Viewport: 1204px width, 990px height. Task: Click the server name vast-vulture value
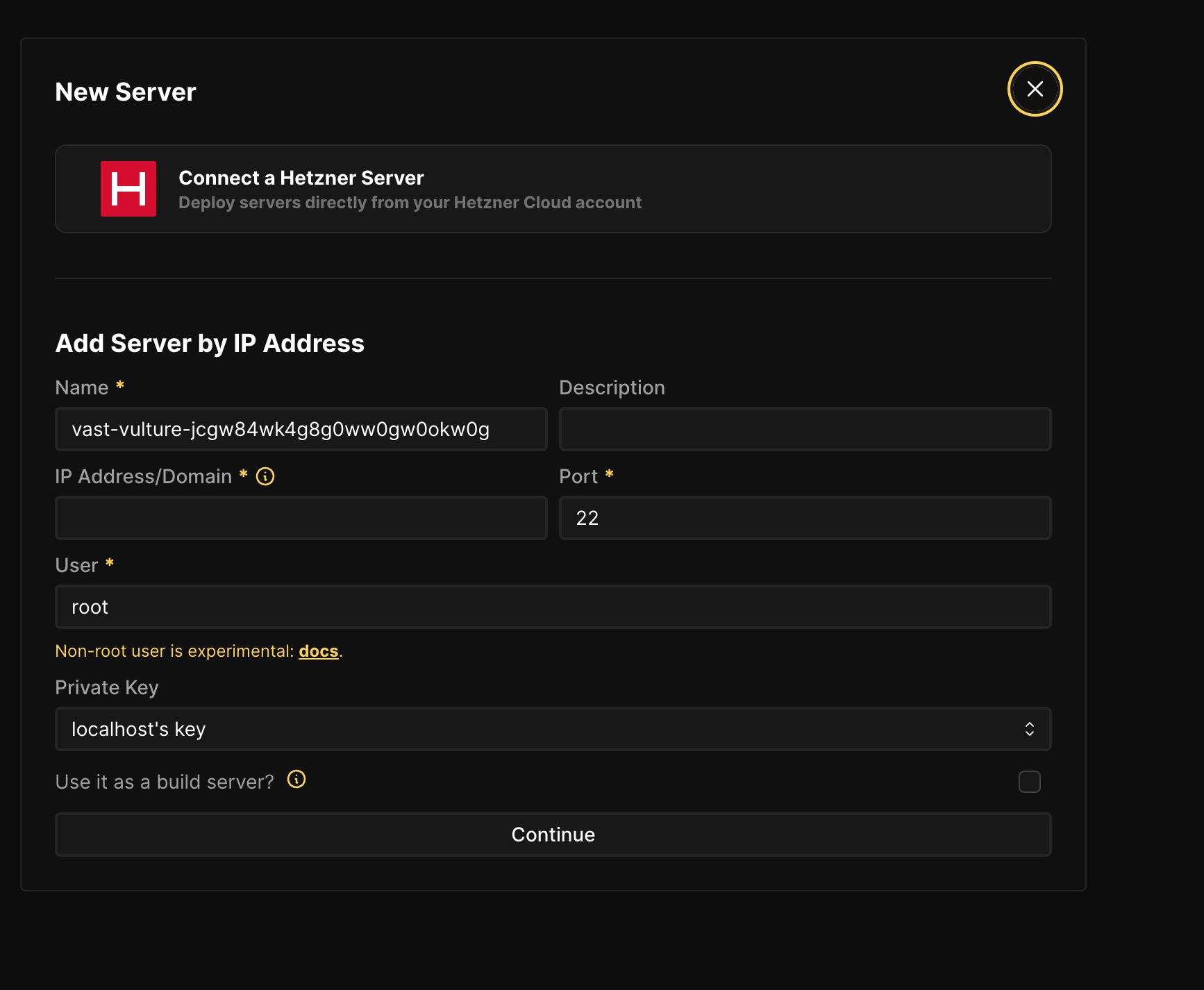(281, 429)
